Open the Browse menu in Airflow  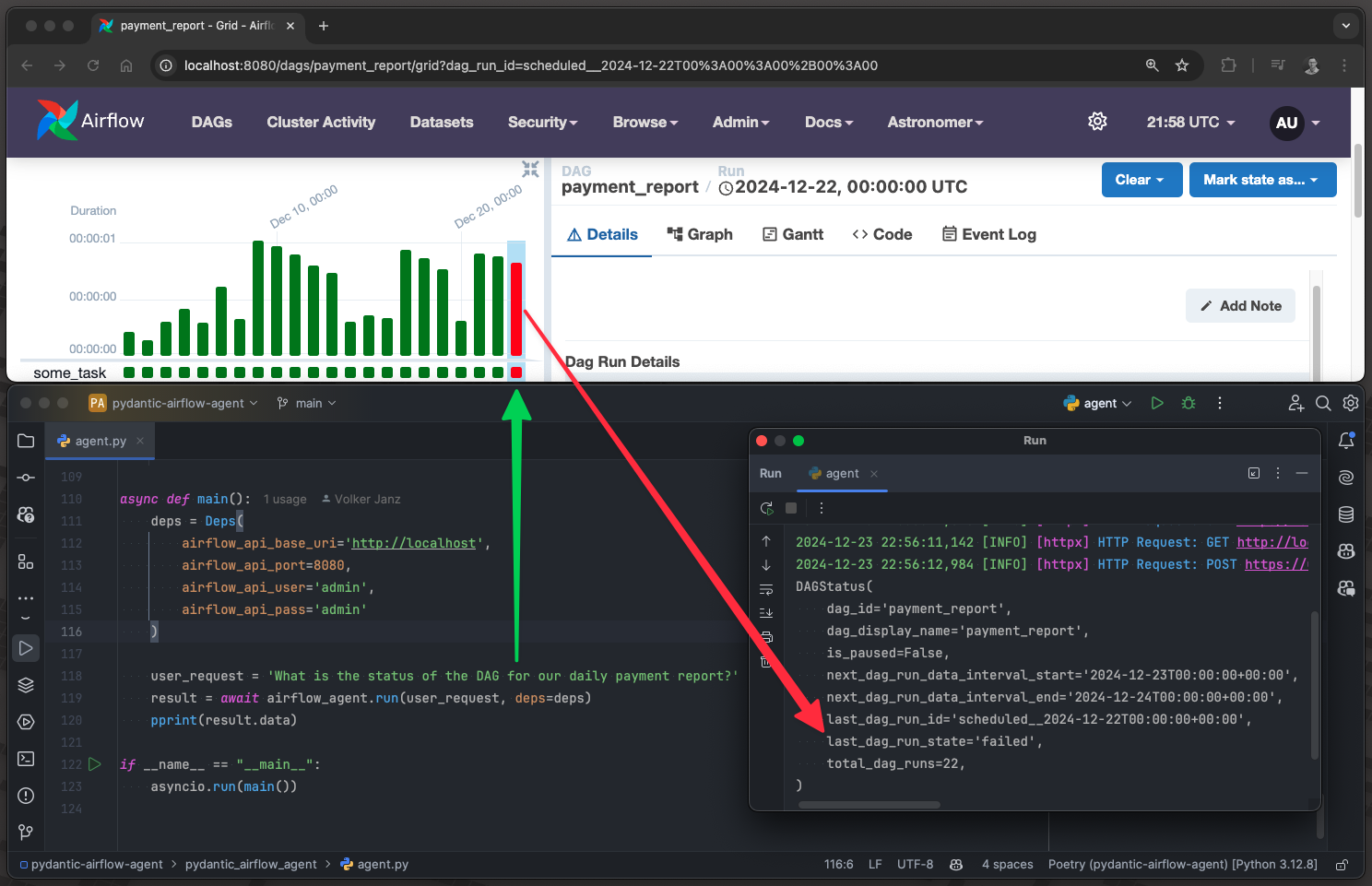pyautogui.click(x=645, y=122)
